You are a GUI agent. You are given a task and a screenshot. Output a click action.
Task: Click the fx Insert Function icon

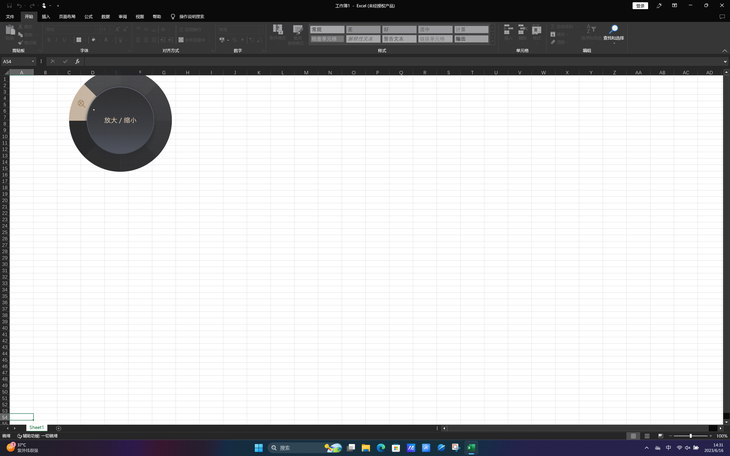pos(77,61)
